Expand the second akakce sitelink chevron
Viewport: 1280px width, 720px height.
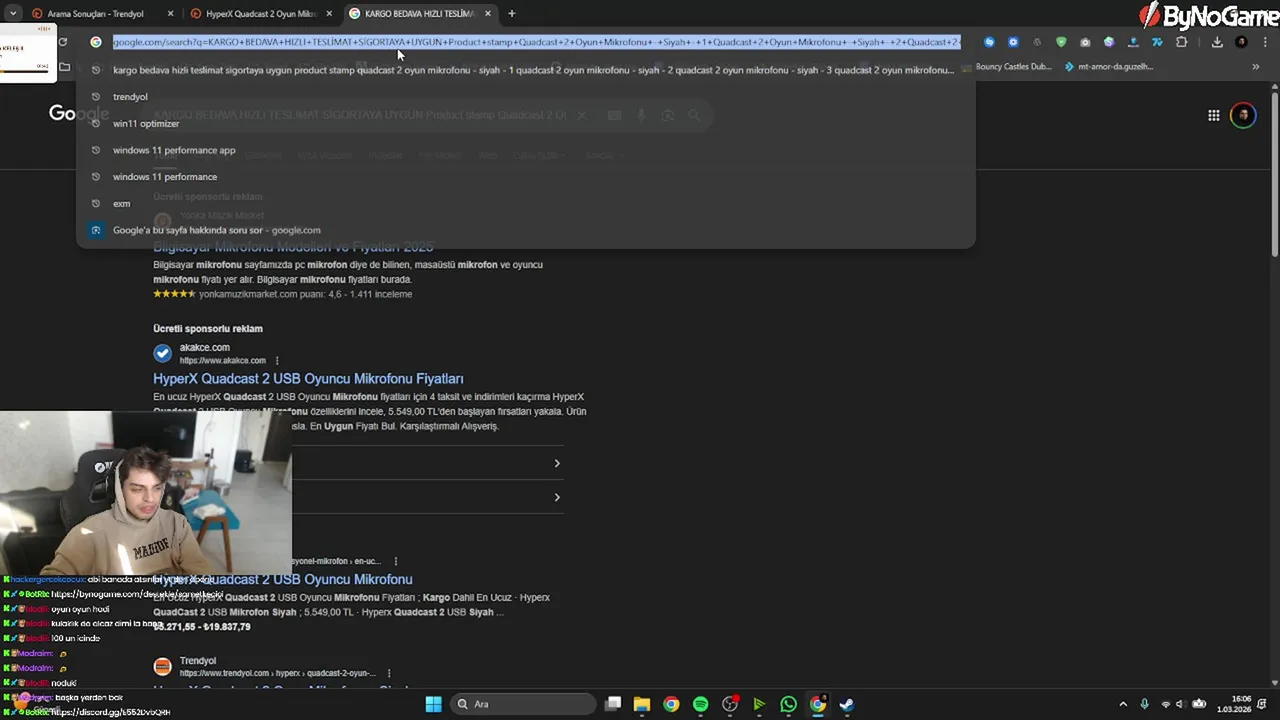tap(557, 497)
